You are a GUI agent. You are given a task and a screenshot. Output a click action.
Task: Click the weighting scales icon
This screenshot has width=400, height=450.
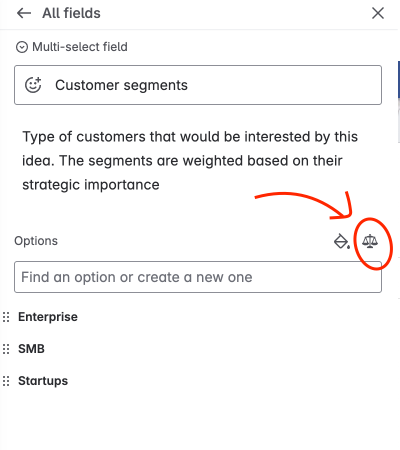point(370,241)
